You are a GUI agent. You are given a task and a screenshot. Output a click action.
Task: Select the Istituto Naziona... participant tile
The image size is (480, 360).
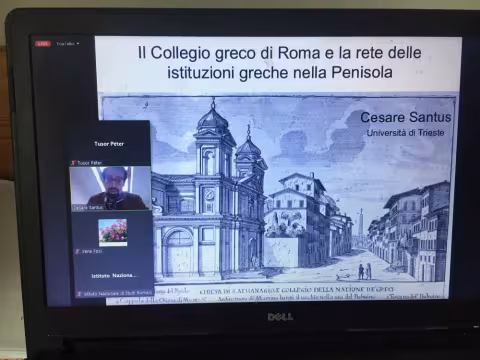coord(113,277)
